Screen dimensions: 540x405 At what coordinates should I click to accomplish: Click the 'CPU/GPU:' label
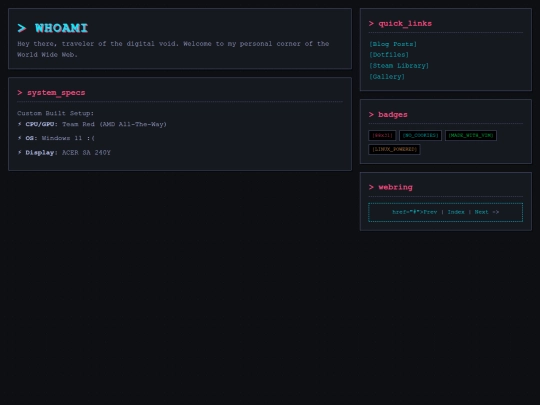click(x=42, y=124)
